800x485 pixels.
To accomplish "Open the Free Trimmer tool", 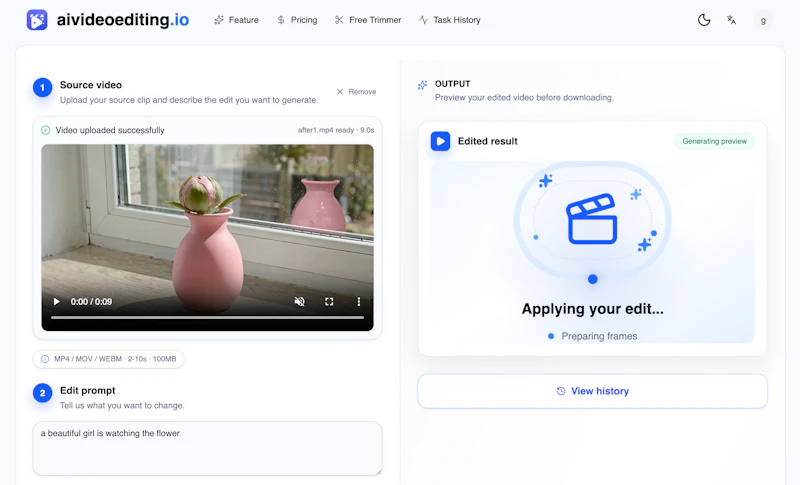I will pyautogui.click(x=368, y=20).
